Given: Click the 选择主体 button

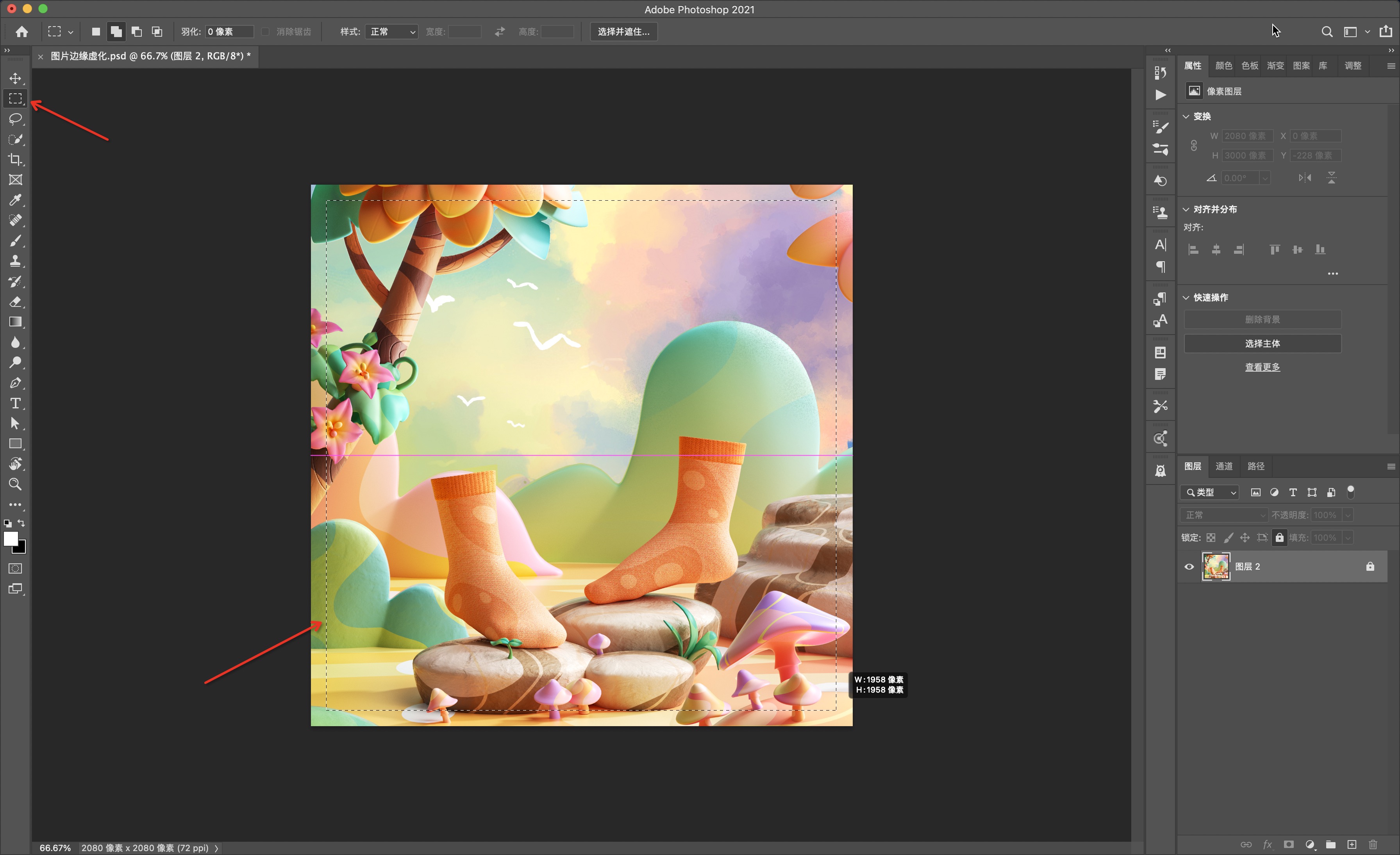Looking at the screenshot, I should click(x=1262, y=344).
